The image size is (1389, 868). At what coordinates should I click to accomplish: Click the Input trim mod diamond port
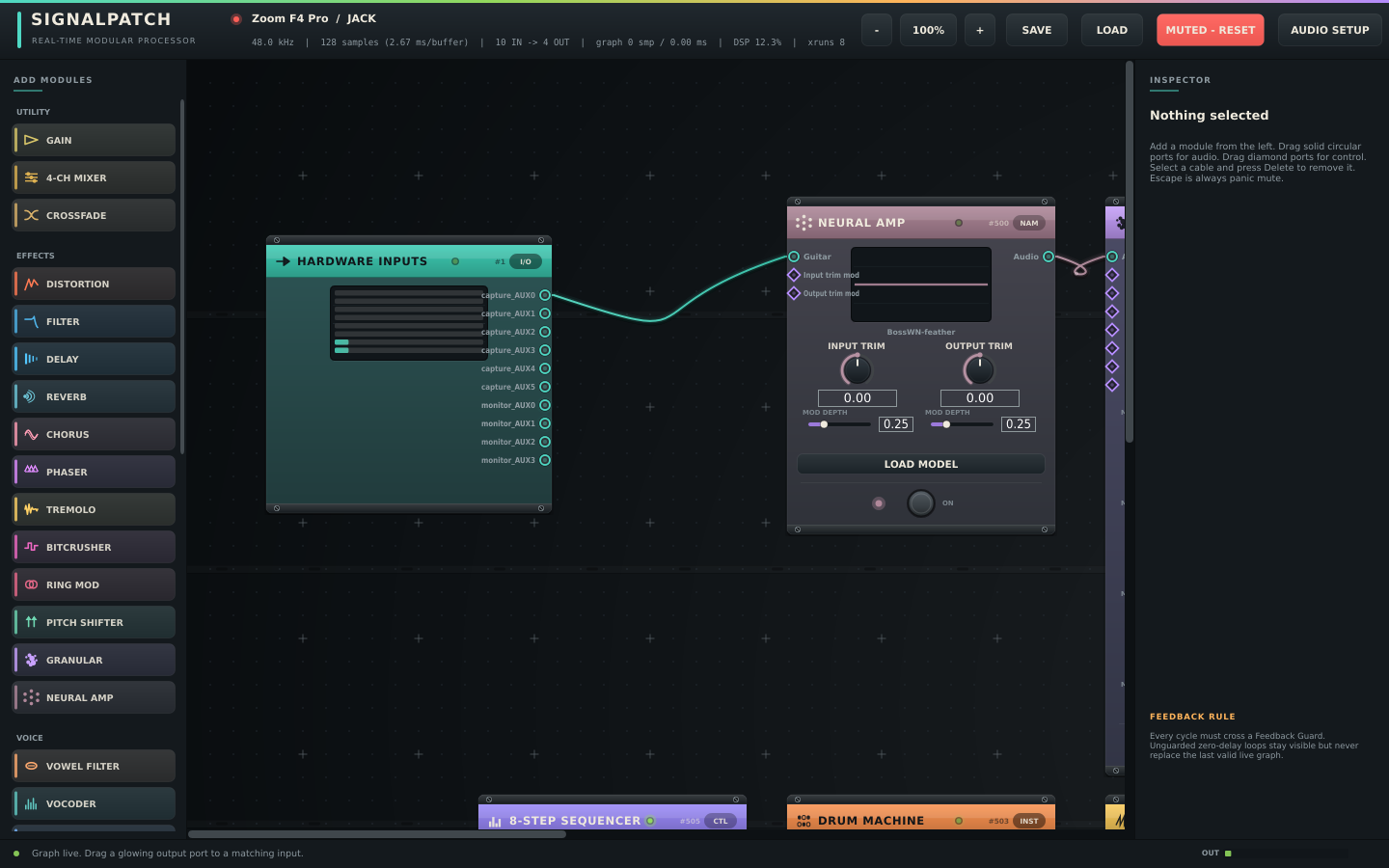[794, 275]
